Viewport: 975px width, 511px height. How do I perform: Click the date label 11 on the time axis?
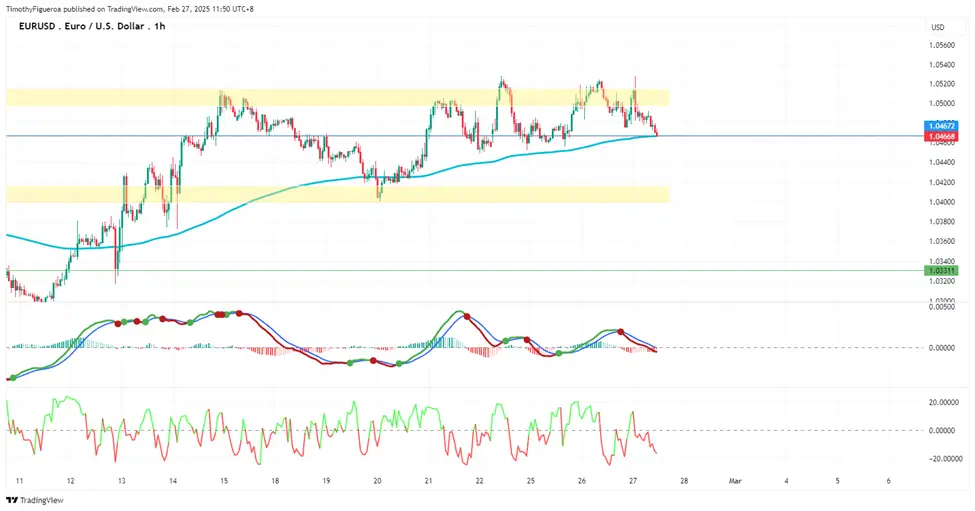19,481
